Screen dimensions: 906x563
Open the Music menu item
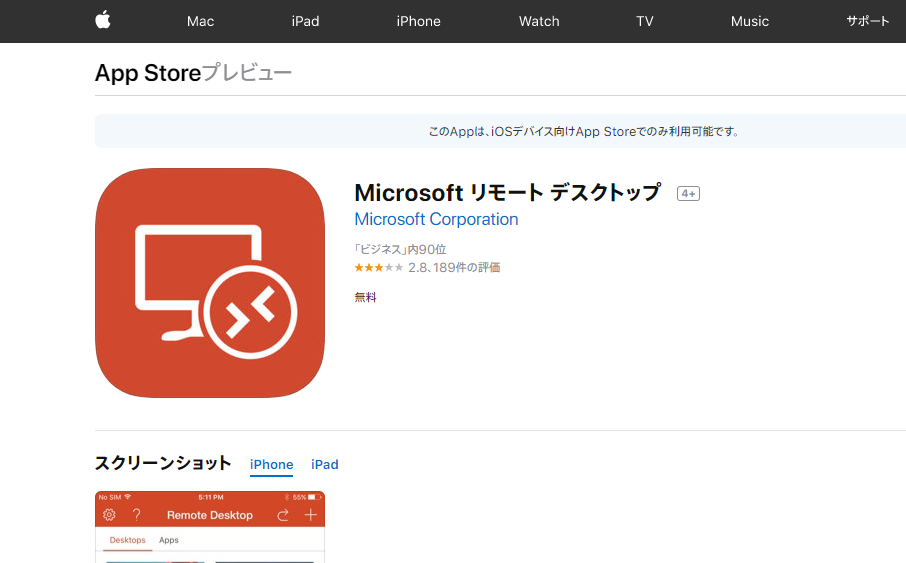coord(749,21)
